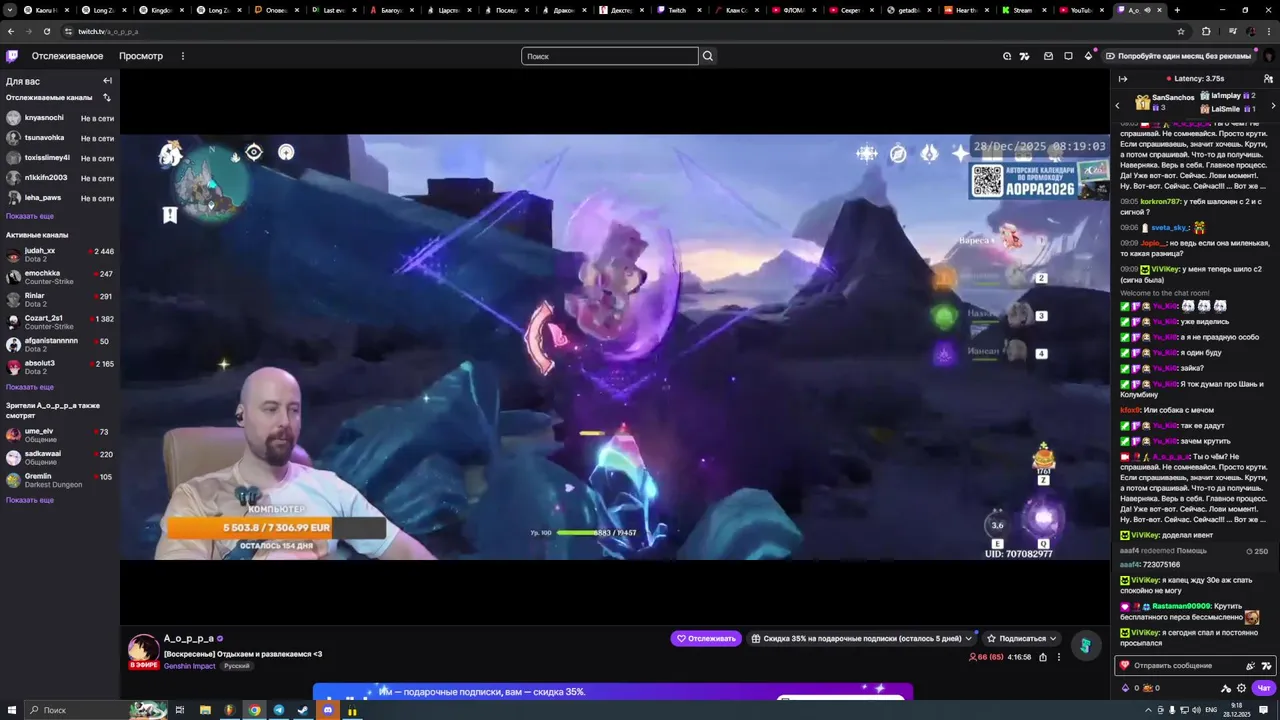Open the Prime loot icon in header
The width and height of the screenshot is (1280, 720).
1007,56
